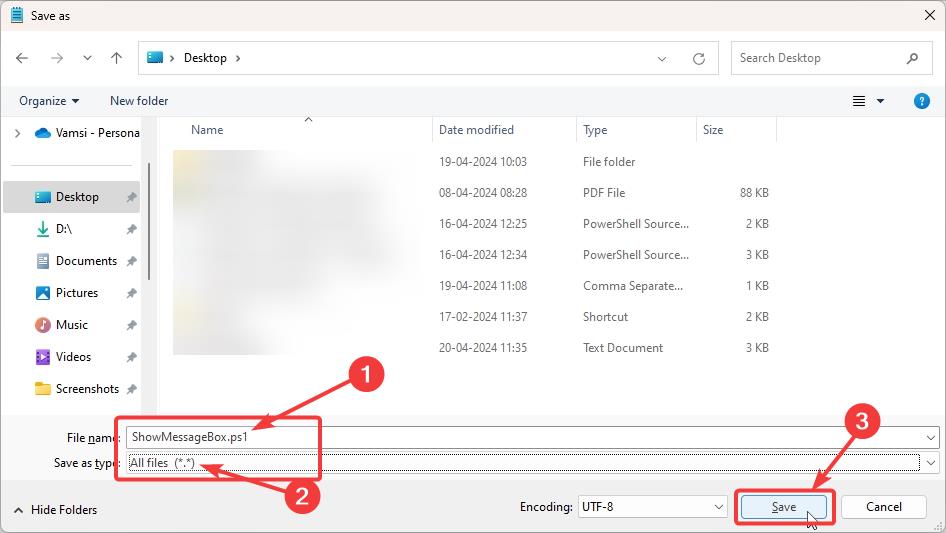The width and height of the screenshot is (946, 533).
Task: Select Desktop in the address breadcrumb
Action: click(x=205, y=58)
